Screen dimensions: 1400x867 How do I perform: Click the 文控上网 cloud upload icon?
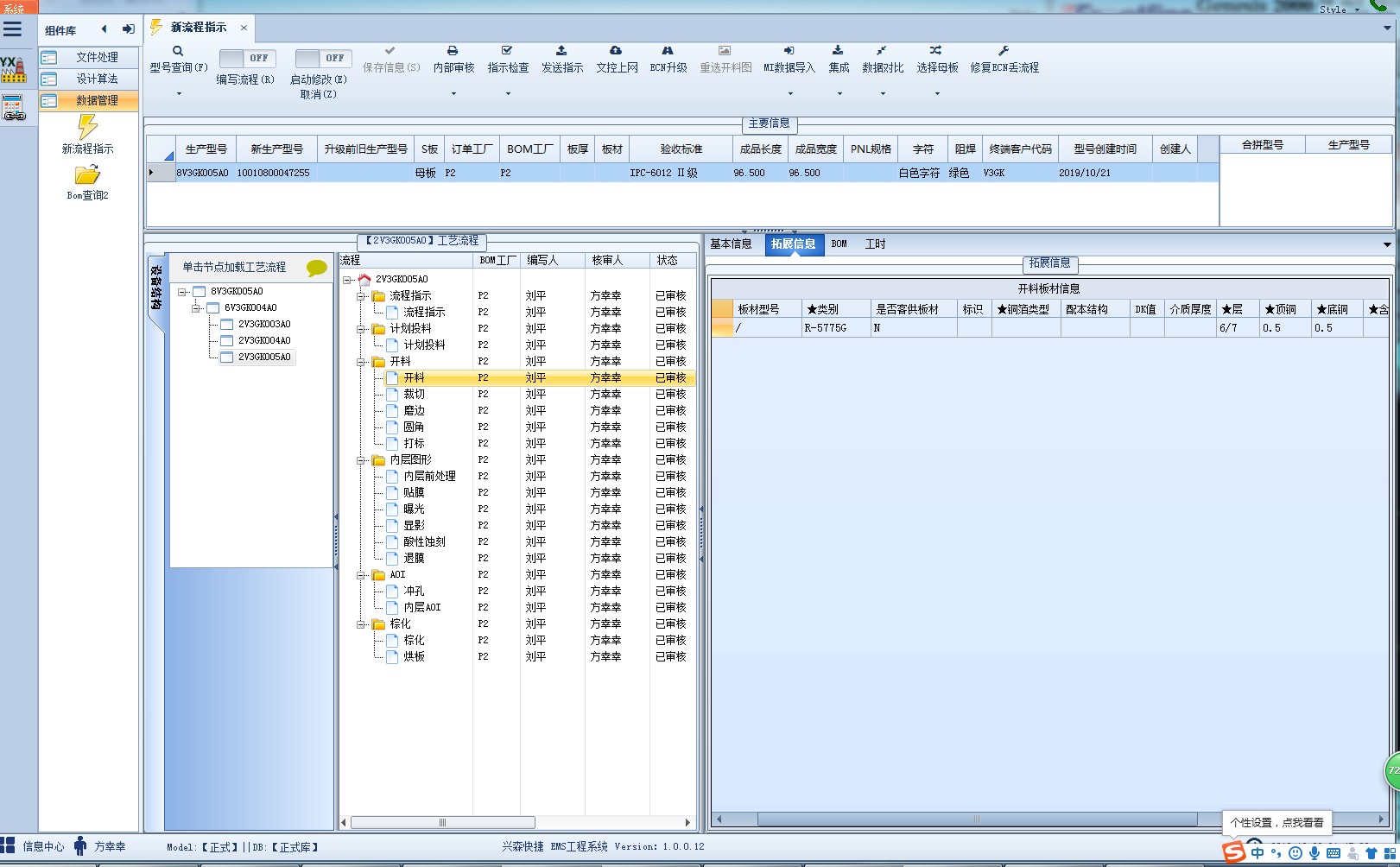(616, 51)
